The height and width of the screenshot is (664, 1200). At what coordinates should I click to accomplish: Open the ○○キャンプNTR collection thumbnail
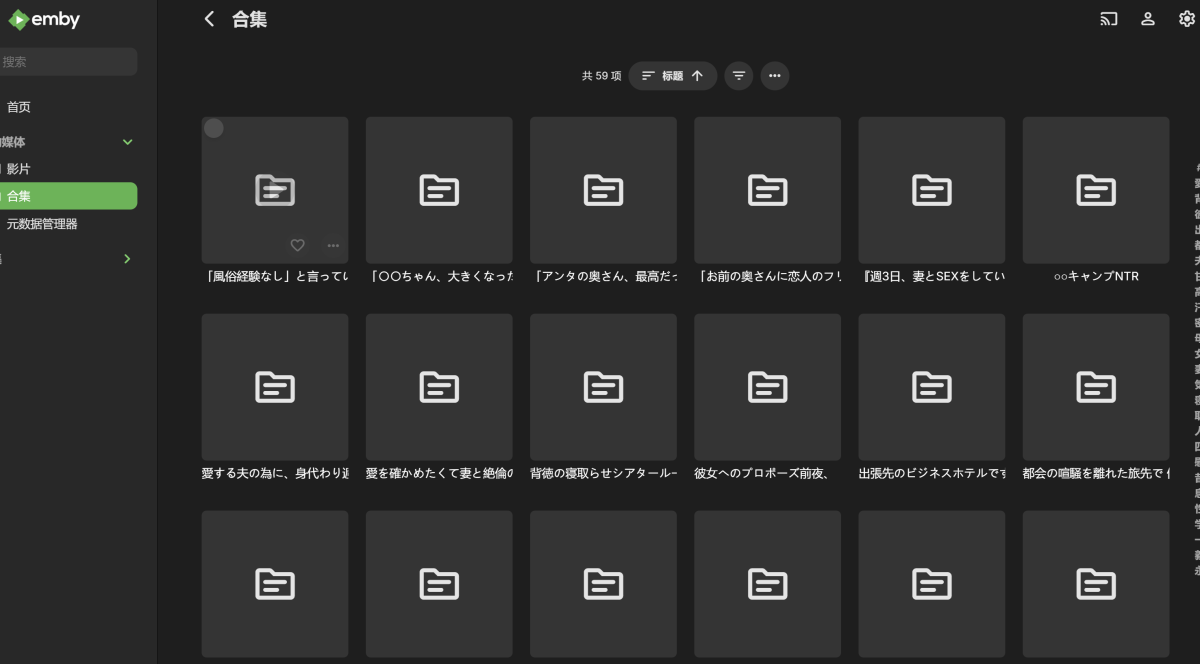tap(1096, 190)
